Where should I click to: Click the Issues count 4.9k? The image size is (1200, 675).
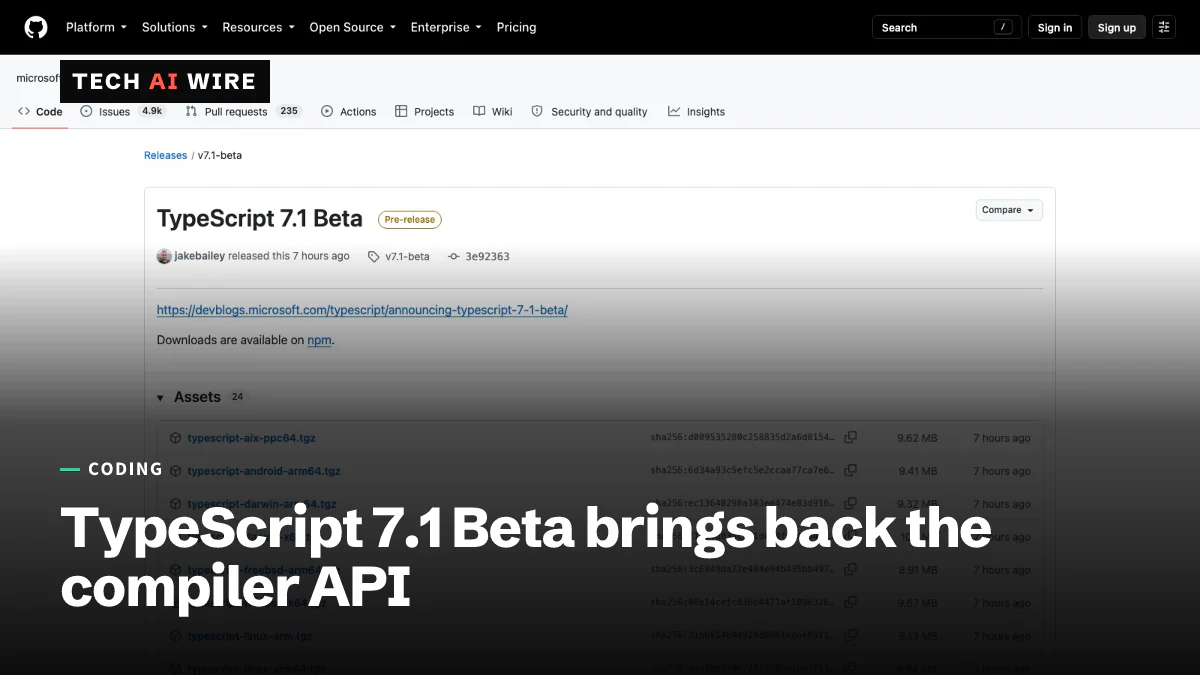coord(152,111)
